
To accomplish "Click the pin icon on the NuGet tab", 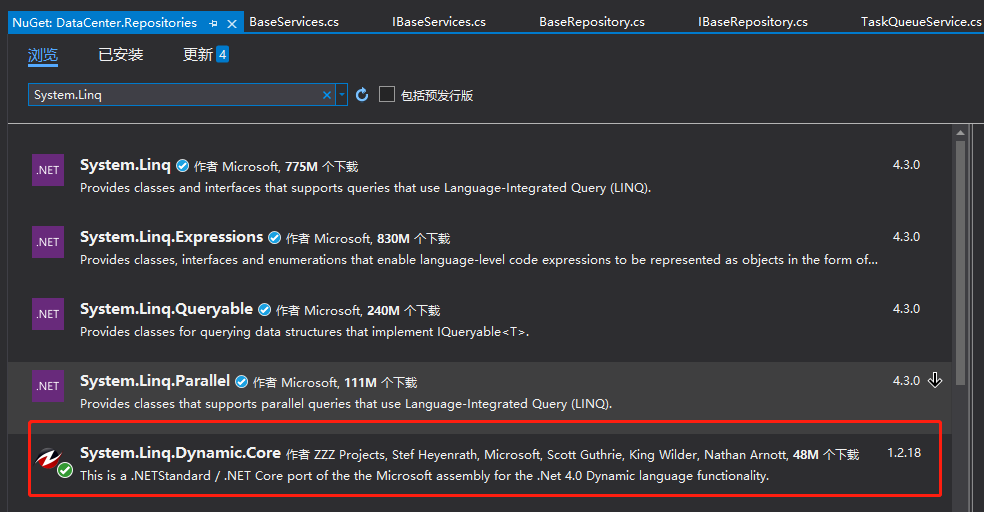I will click(x=214, y=22).
